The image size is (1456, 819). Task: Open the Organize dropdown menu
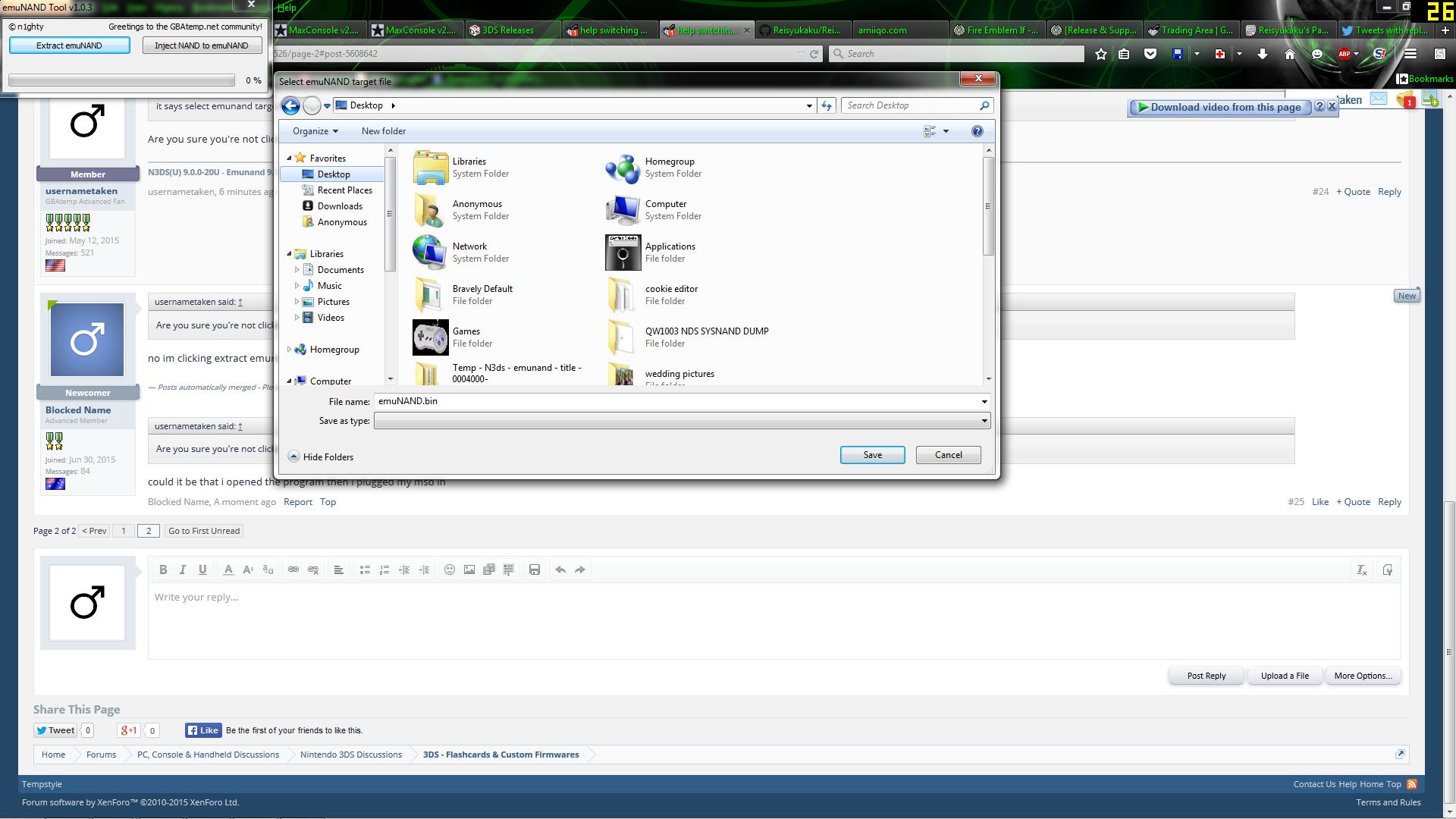click(315, 131)
